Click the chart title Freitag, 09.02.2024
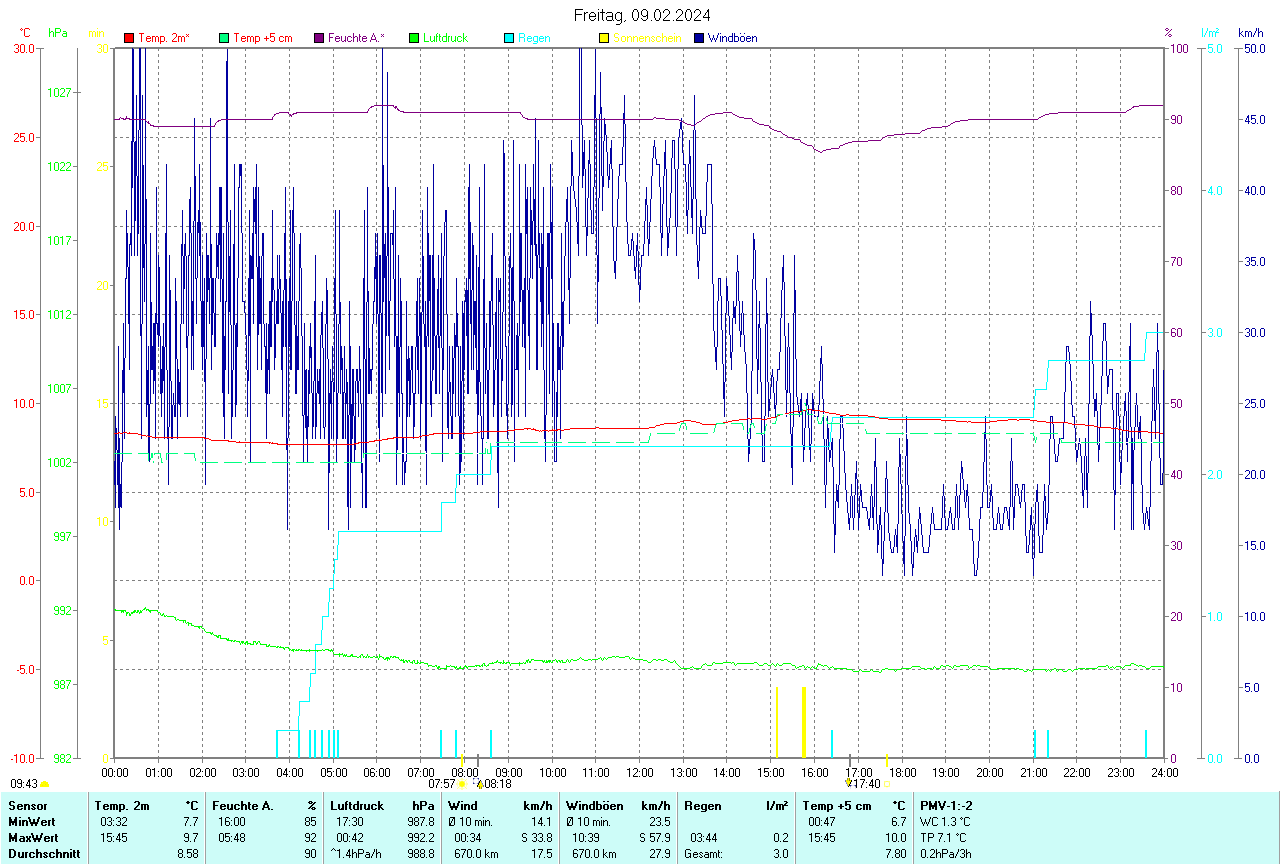Viewport: 1280px width, 864px height. (x=643, y=15)
